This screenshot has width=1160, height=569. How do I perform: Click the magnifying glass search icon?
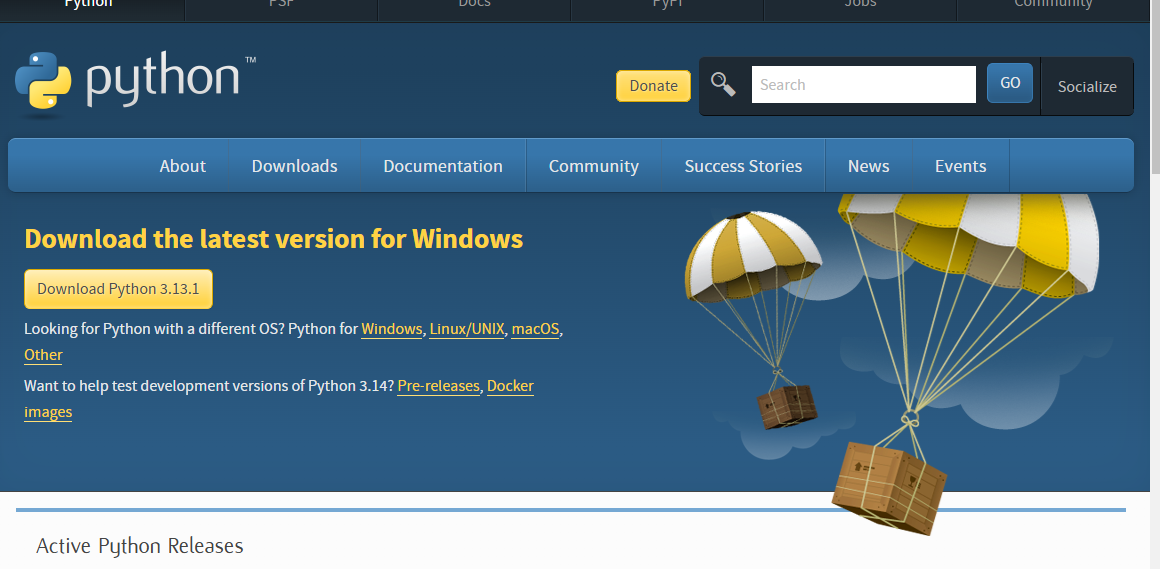click(x=723, y=84)
